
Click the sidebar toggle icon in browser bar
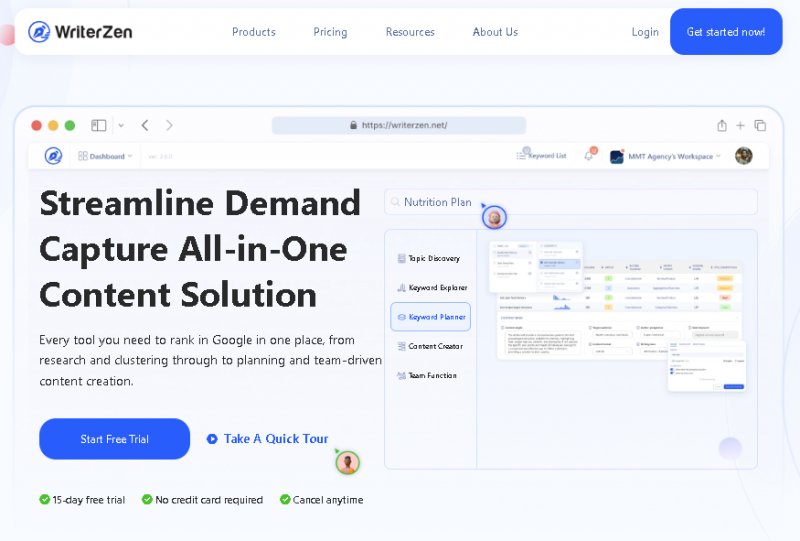[99, 125]
